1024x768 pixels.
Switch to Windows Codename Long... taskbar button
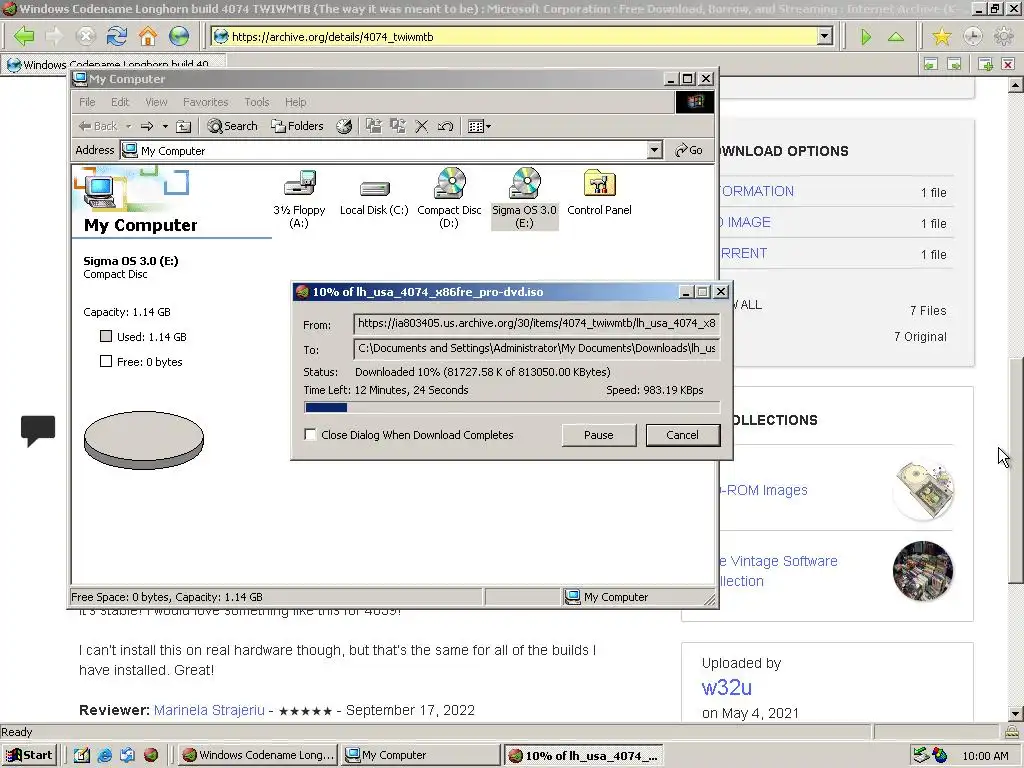click(x=257, y=755)
